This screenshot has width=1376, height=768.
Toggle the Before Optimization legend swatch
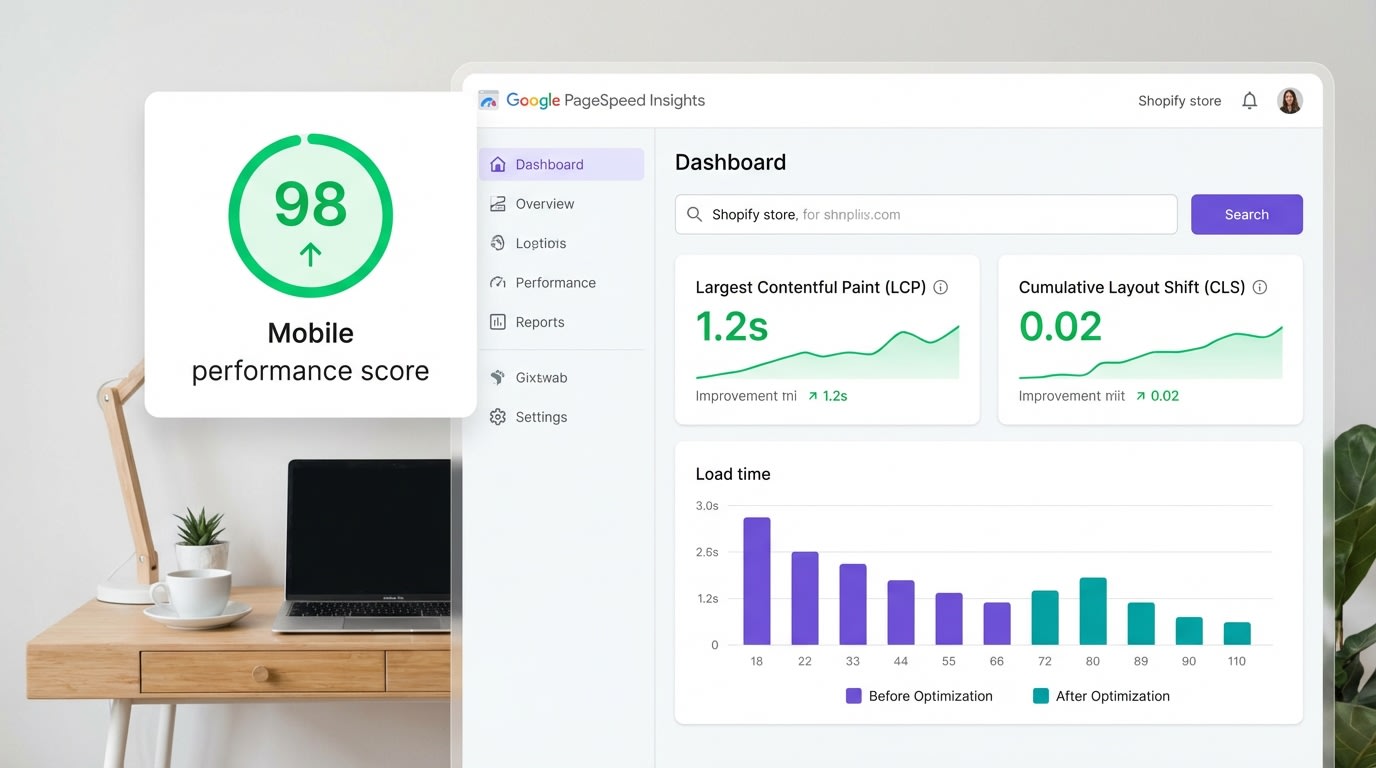(x=854, y=695)
